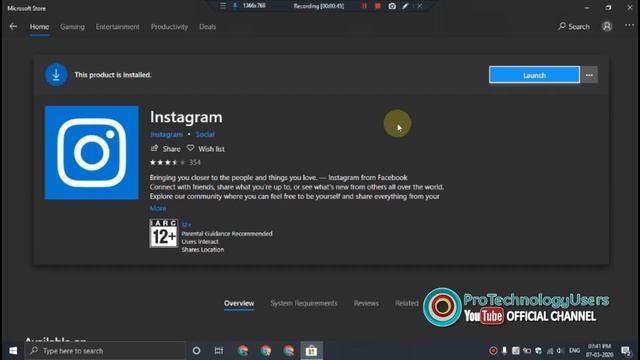640x360 pixels.
Task: Click the Instagram app logo image
Action: [x=91, y=153]
